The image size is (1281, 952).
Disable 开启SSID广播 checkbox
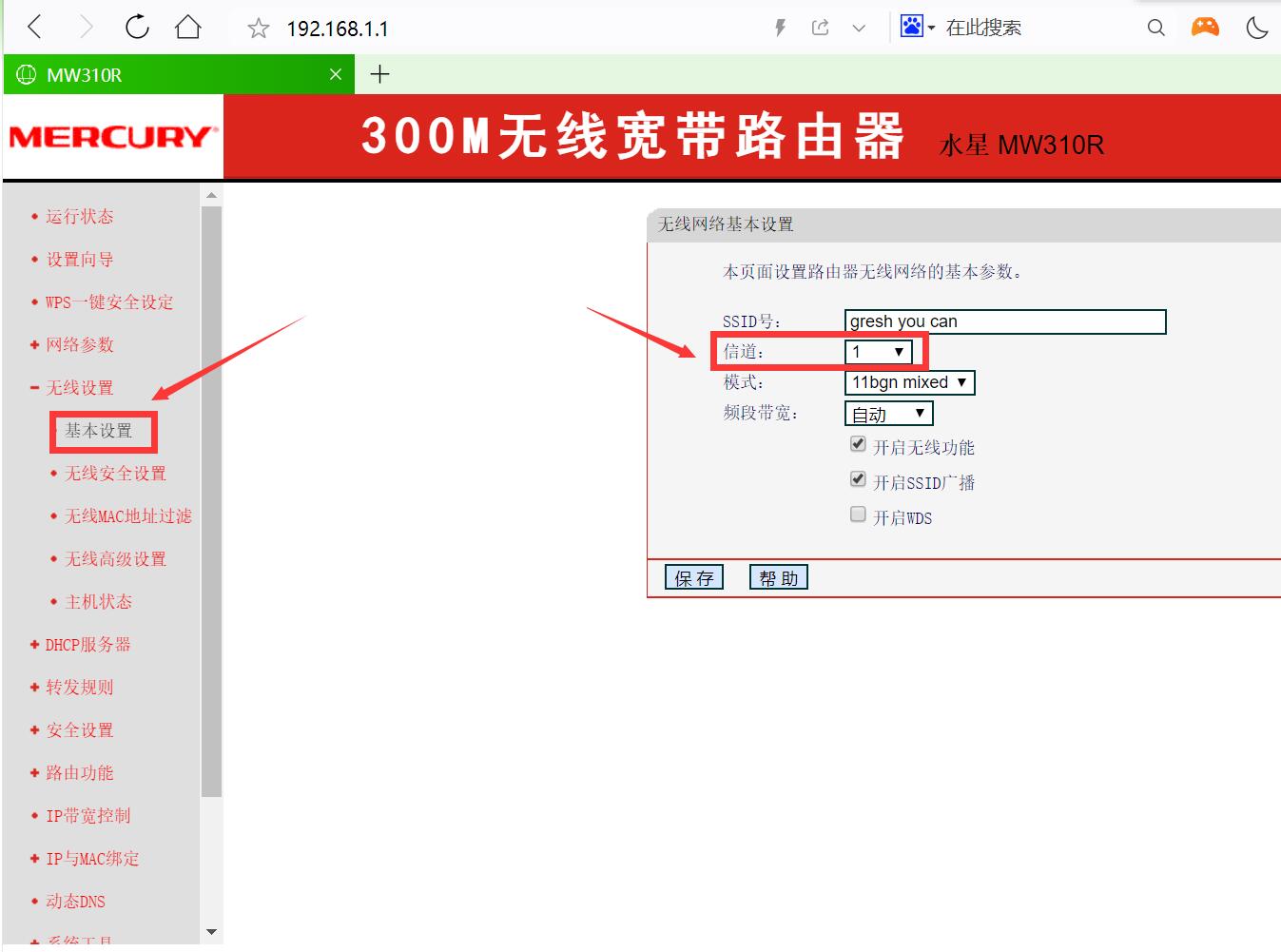(858, 478)
